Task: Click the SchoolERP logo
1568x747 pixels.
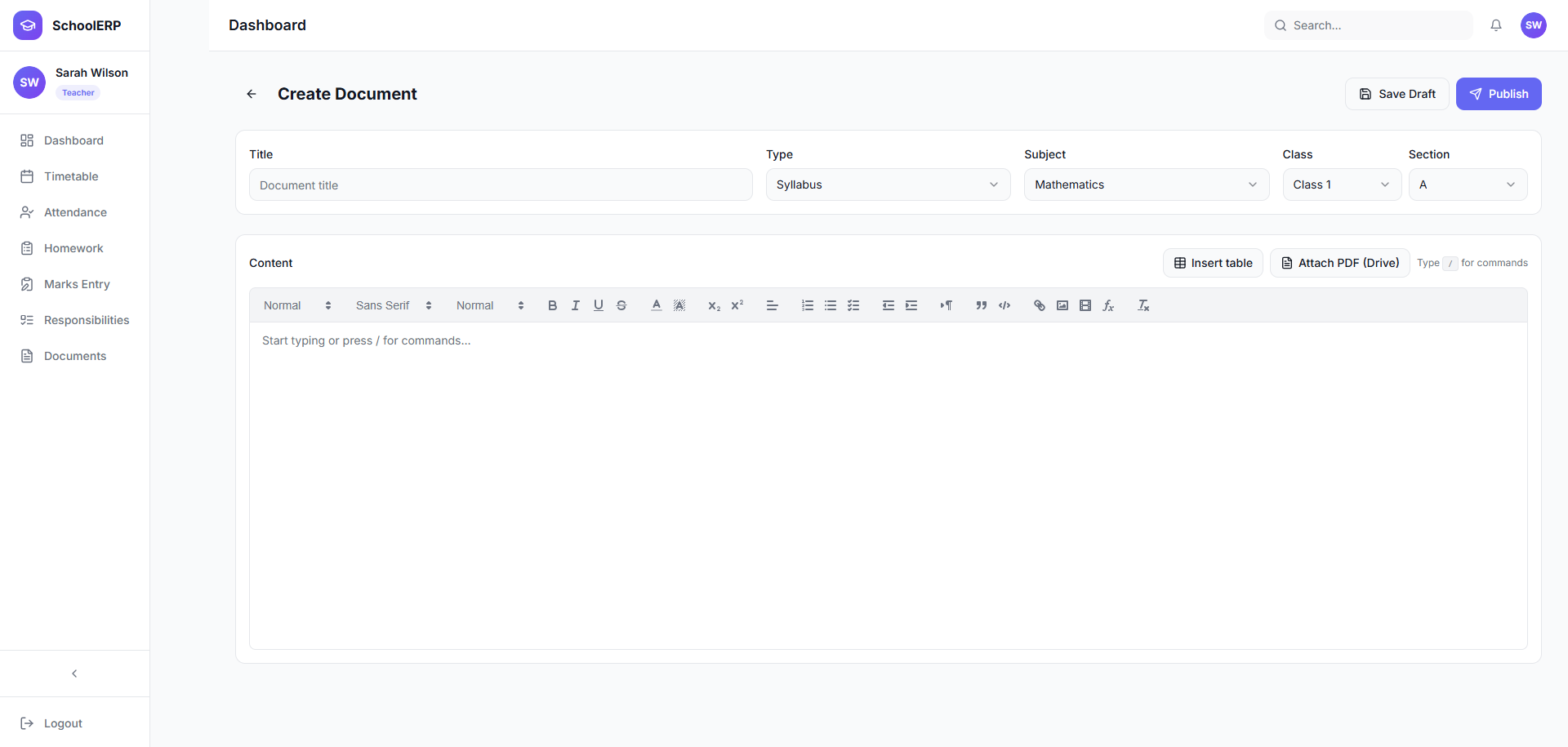Action: click(28, 25)
